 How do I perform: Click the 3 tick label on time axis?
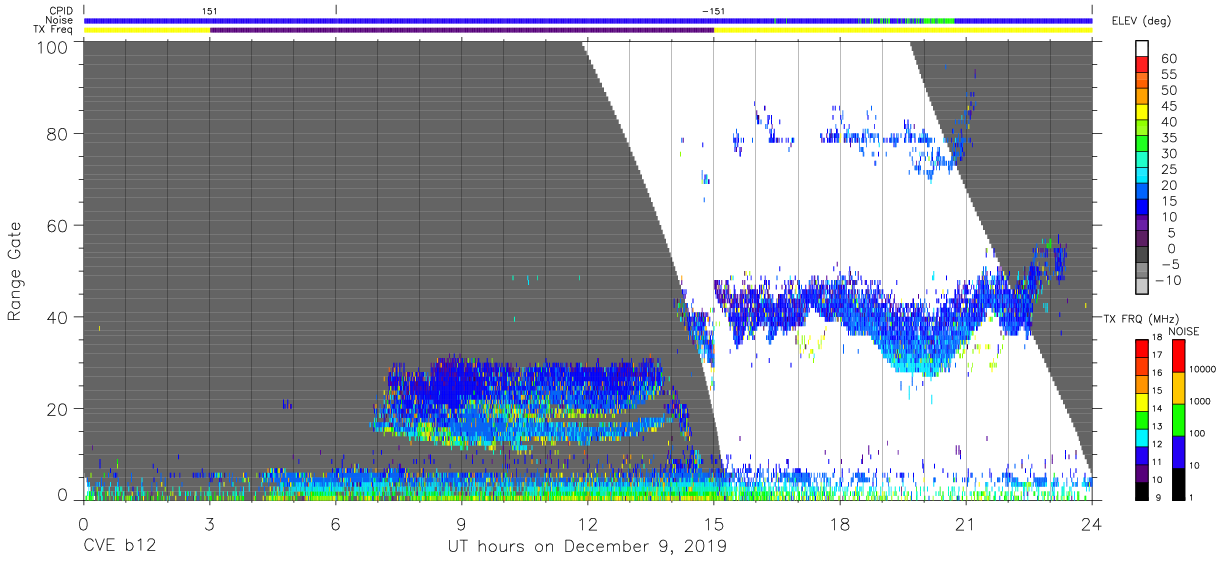click(209, 523)
